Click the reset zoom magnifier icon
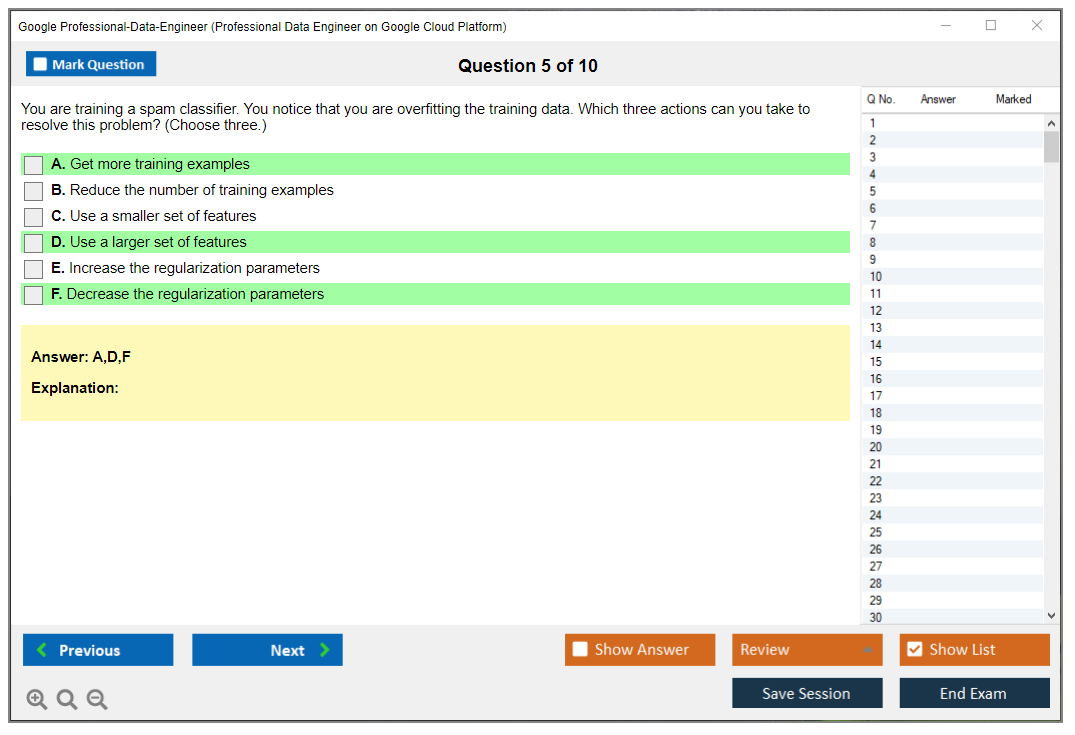Viewport: 1075px width, 735px height. pyautogui.click(x=67, y=700)
